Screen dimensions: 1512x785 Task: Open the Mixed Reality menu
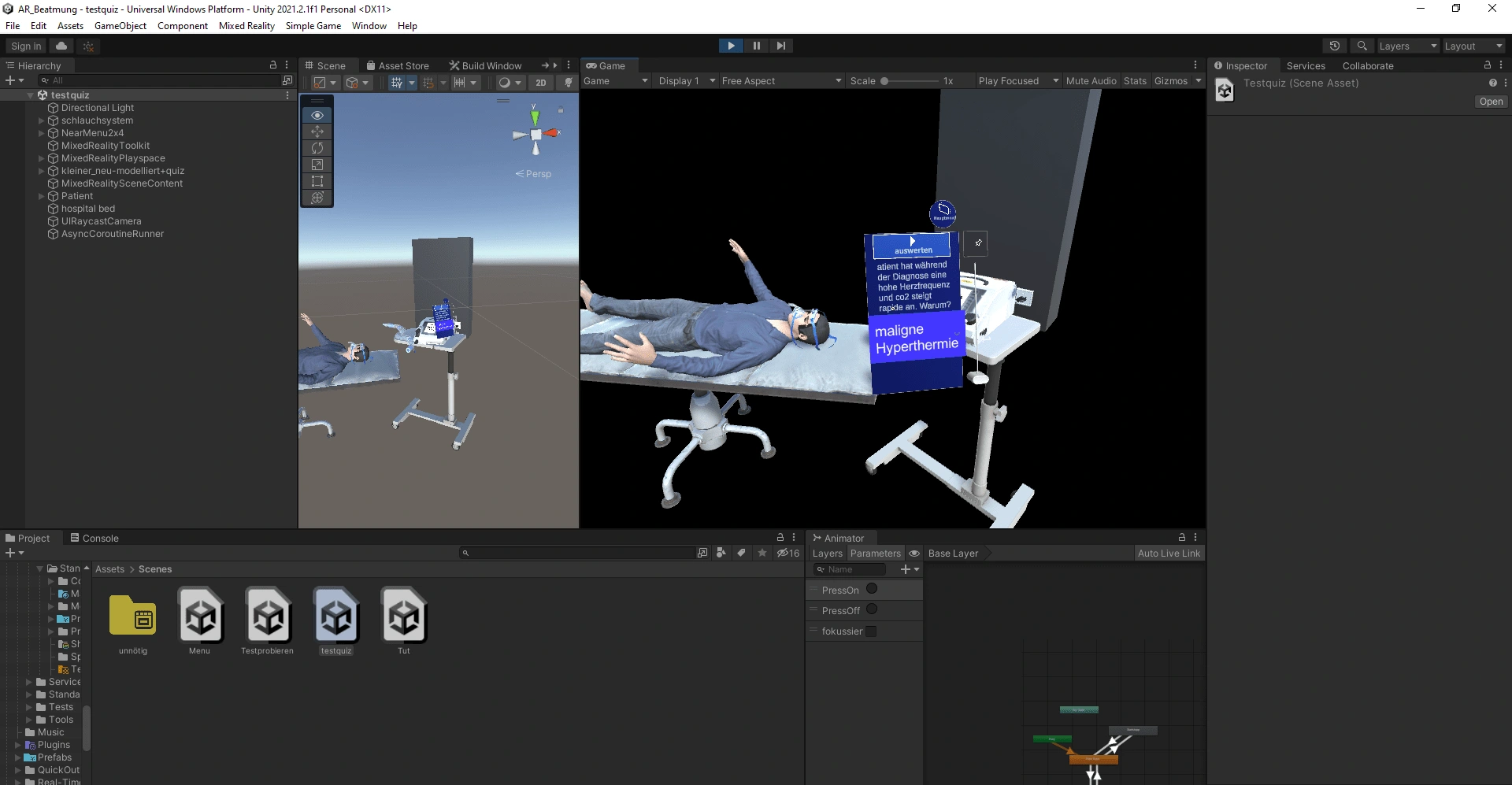pos(246,25)
